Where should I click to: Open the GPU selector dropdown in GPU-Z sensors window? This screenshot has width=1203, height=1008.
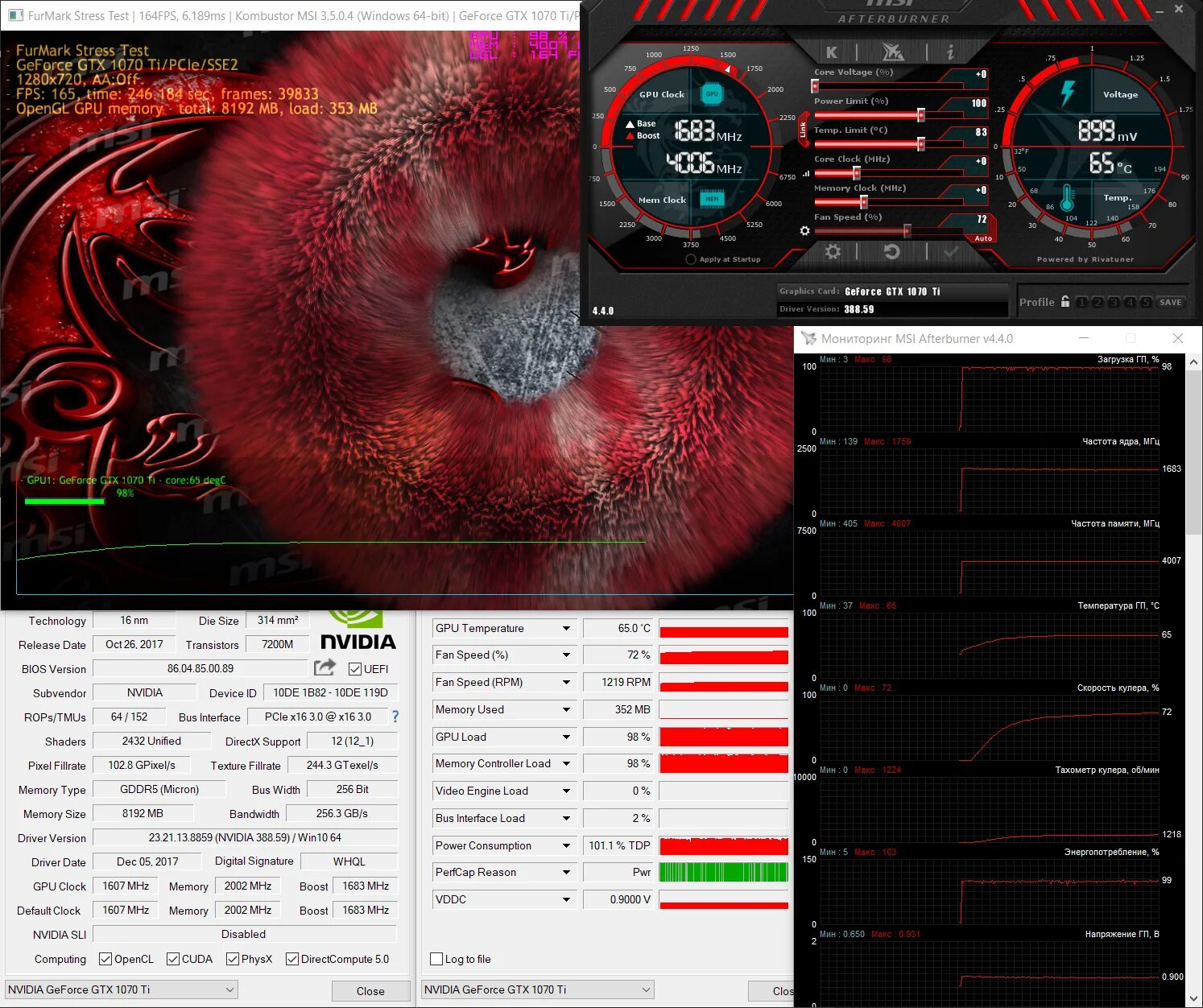point(537,989)
